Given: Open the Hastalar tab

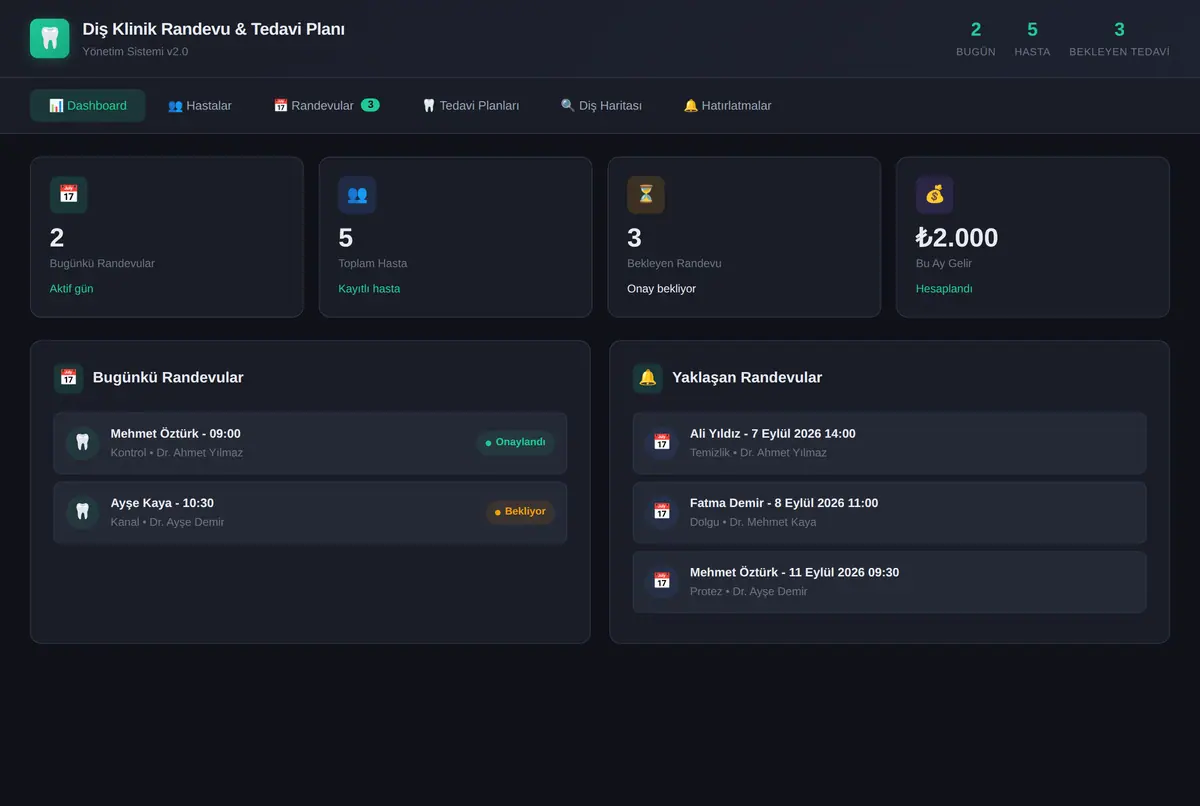Looking at the screenshot, I should (199, 105).
